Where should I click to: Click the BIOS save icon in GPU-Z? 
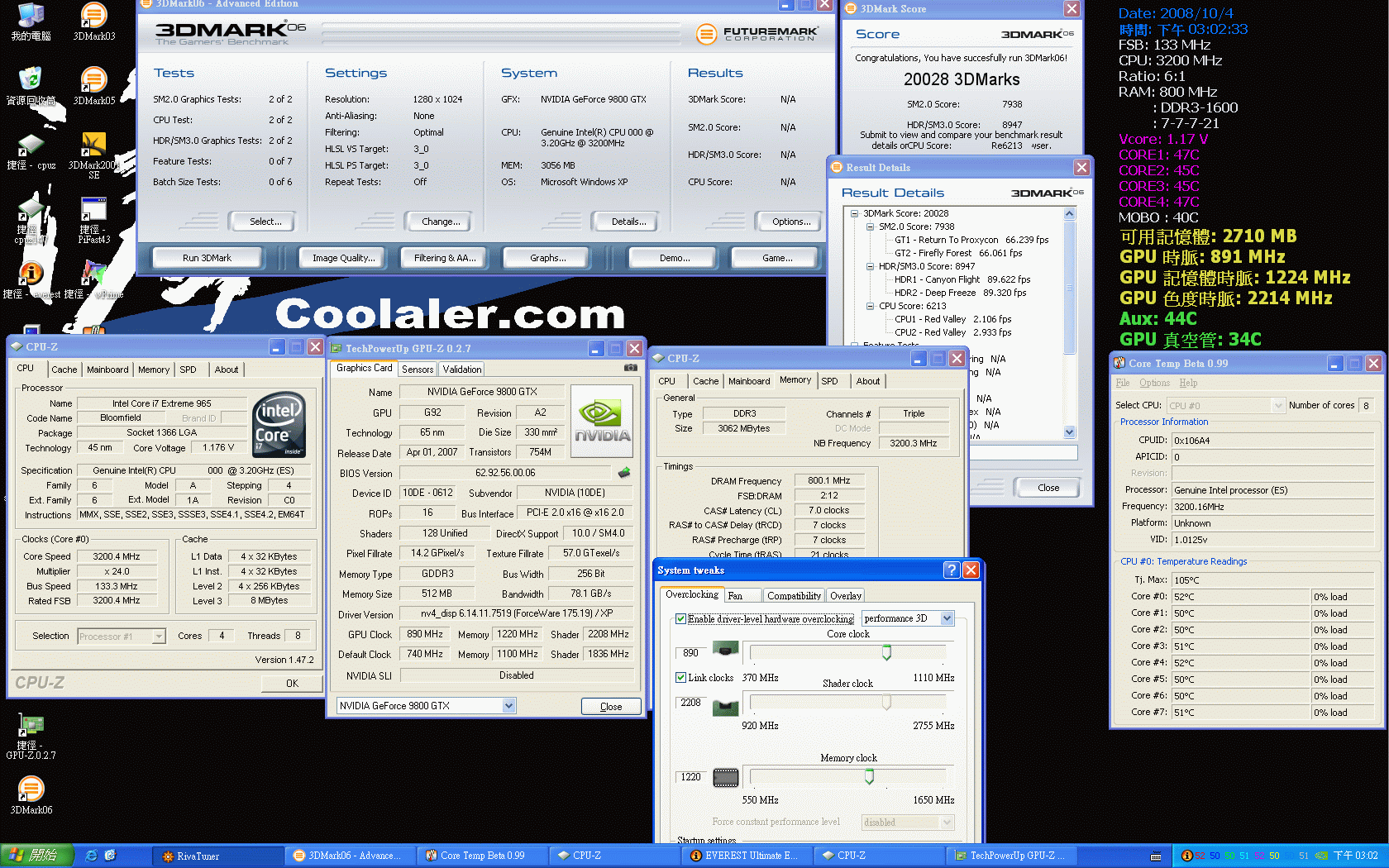tap(624, 473)
